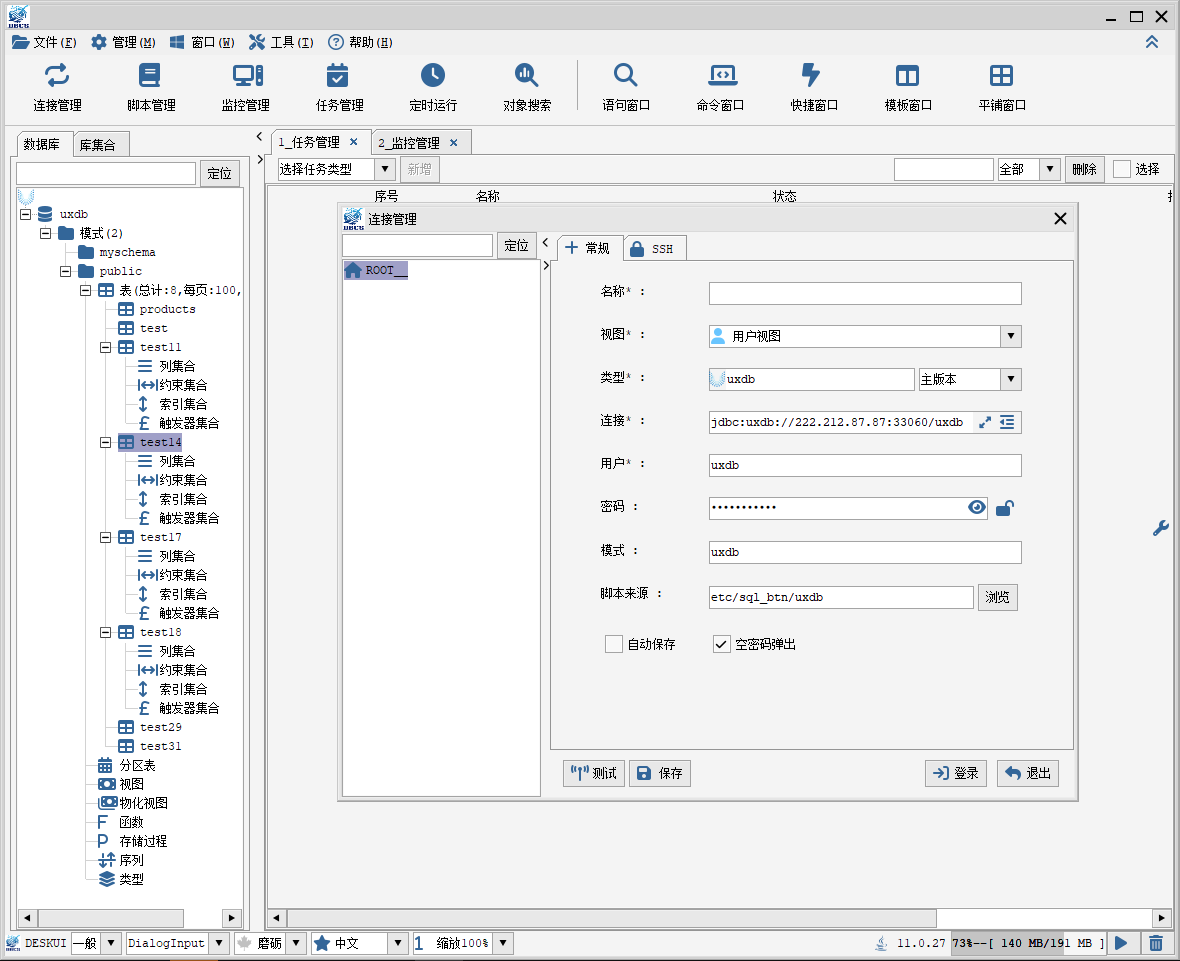Screen dimensions: 1180x961
Task: Click the list-indent icon in 连接 field
Action: click(1007, 422)
